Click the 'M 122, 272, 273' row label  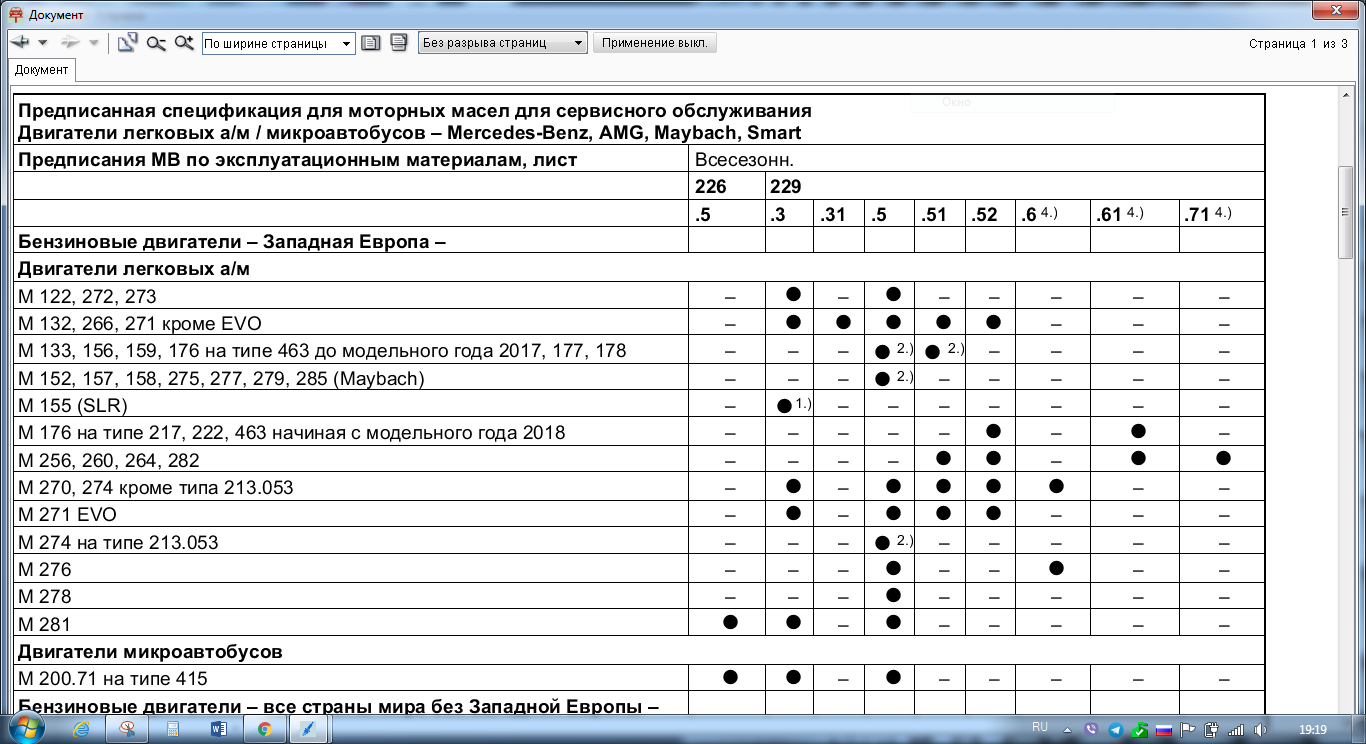[x=87, y=296]
